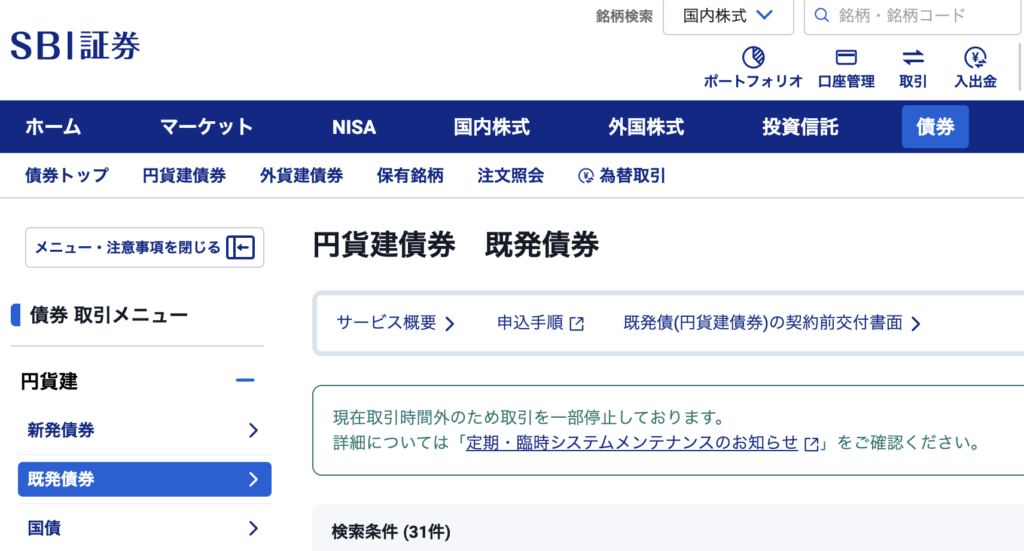Expand the 新発債券 sidebar chevron

pos(253,430)
